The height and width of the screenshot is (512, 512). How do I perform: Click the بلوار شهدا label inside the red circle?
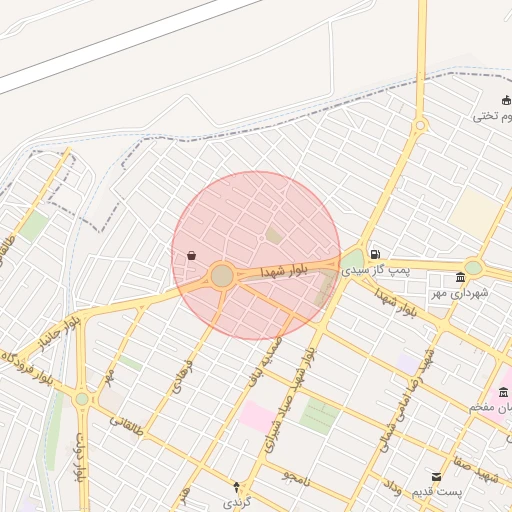coord(284,270)
